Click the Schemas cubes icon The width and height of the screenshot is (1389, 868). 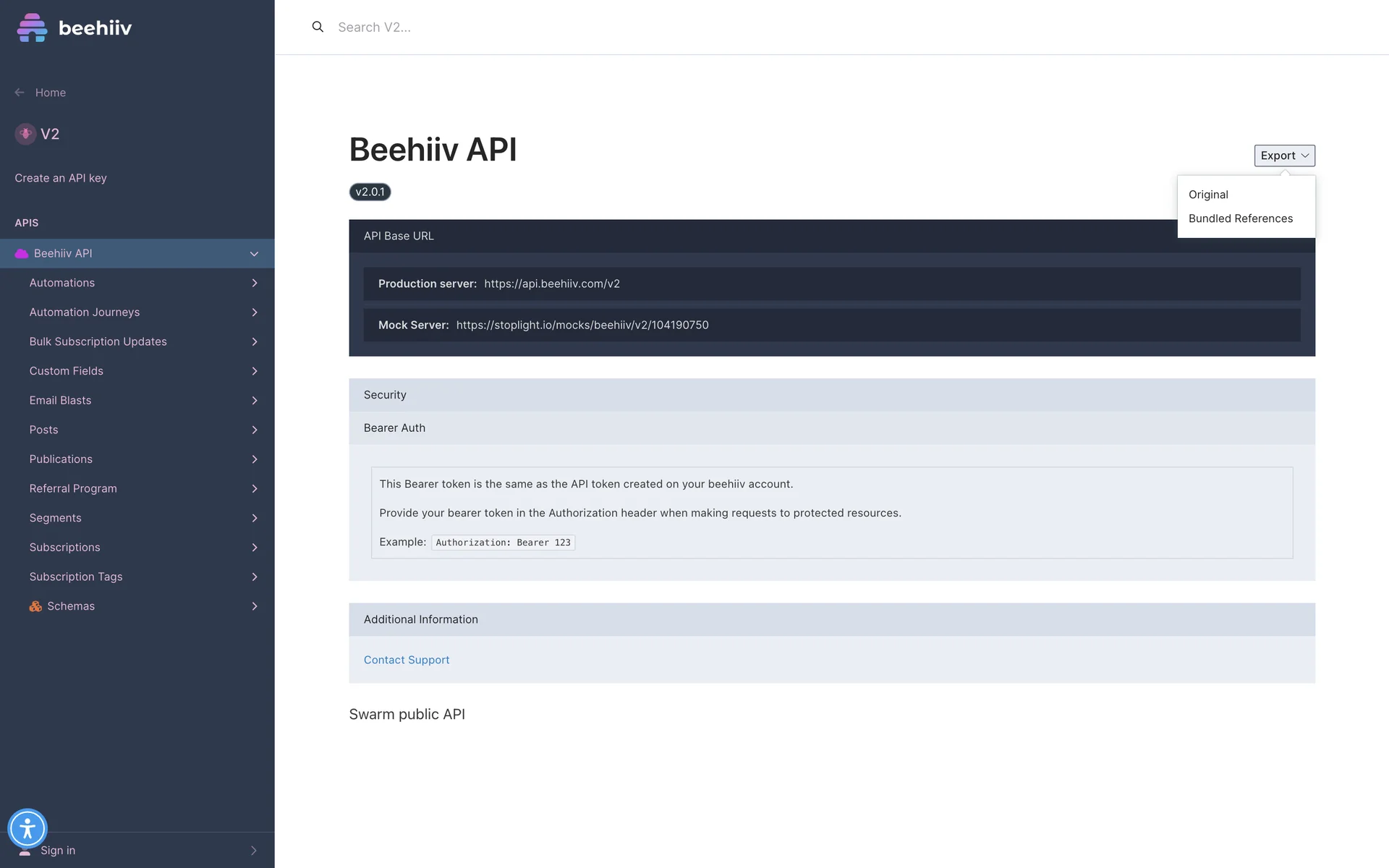[35, 606]
